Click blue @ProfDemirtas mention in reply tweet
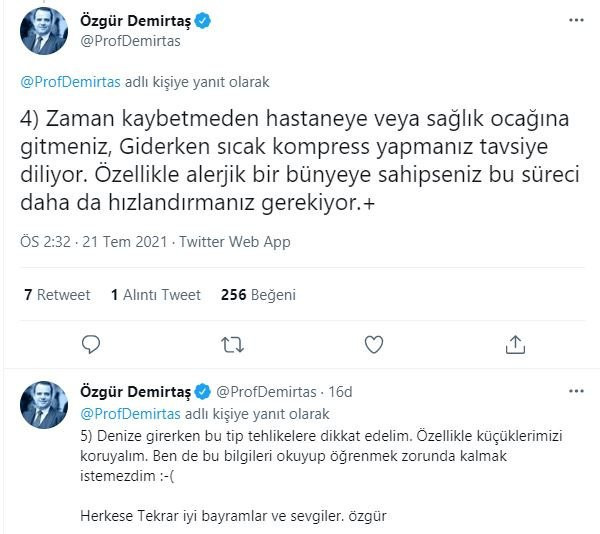Screen dimensions: 600x534 click(x=130, y=414)
